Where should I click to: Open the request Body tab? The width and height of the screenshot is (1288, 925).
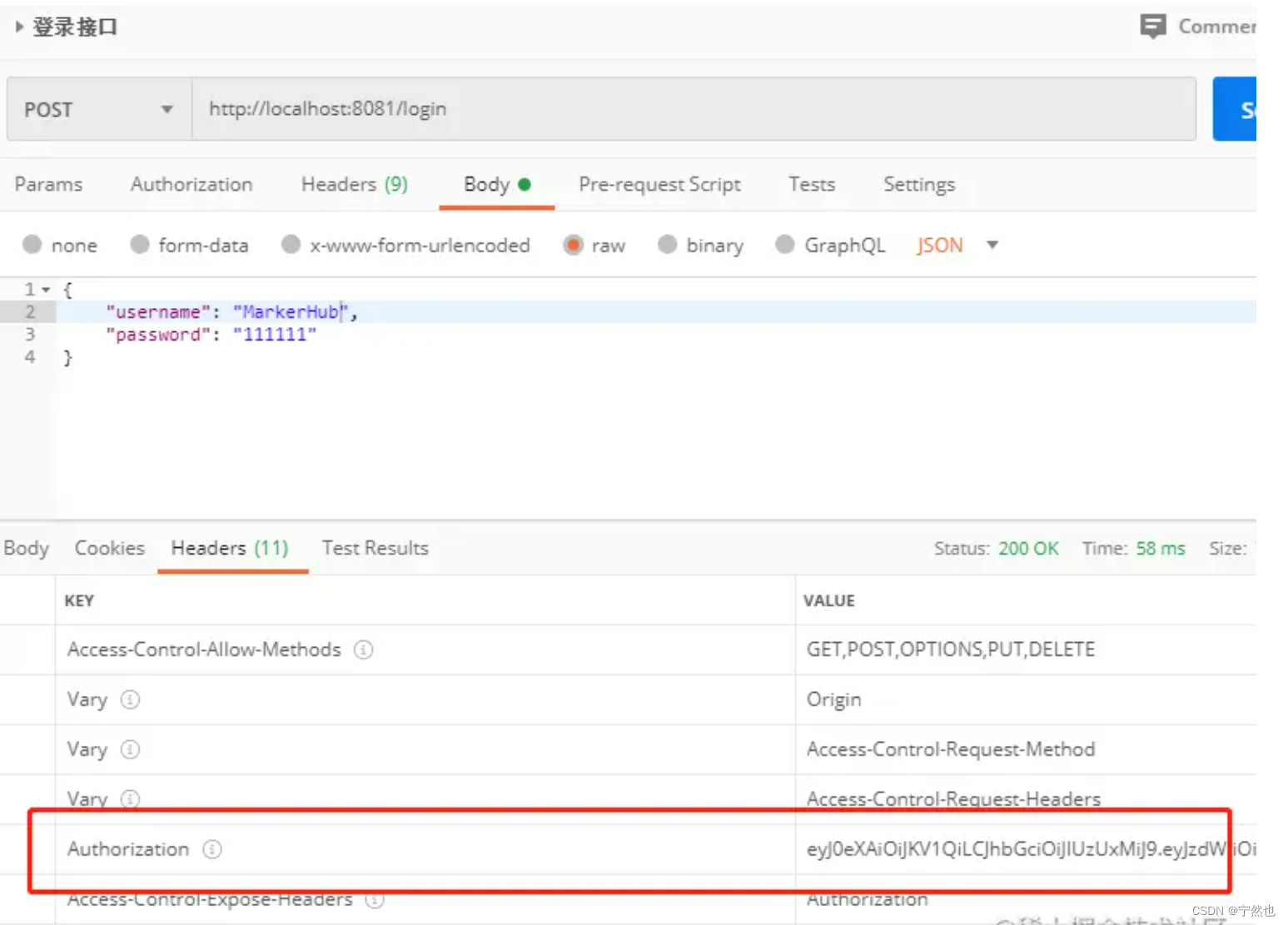pos(497,184)
